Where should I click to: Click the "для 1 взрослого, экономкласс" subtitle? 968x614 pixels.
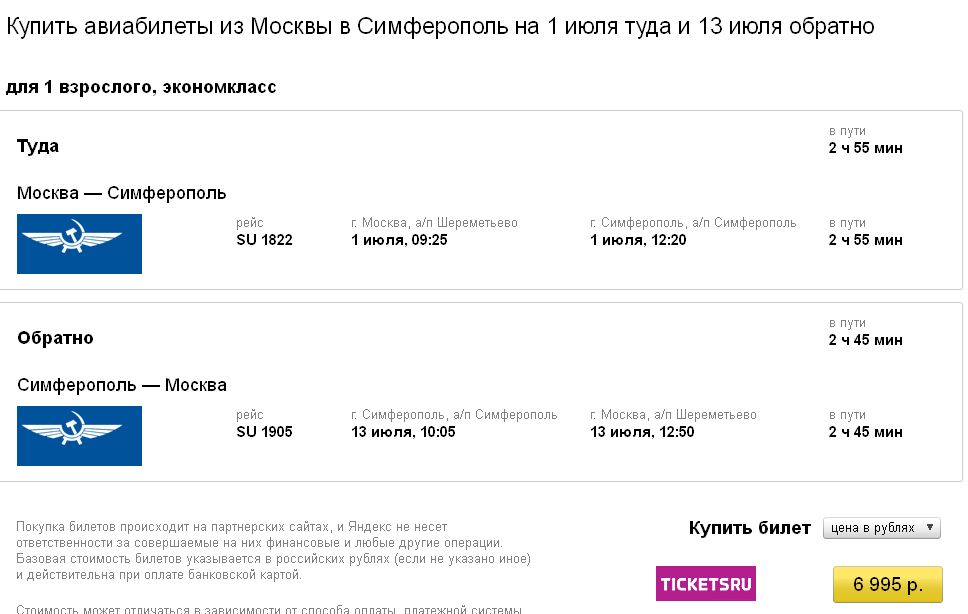[x=141, y=87]
